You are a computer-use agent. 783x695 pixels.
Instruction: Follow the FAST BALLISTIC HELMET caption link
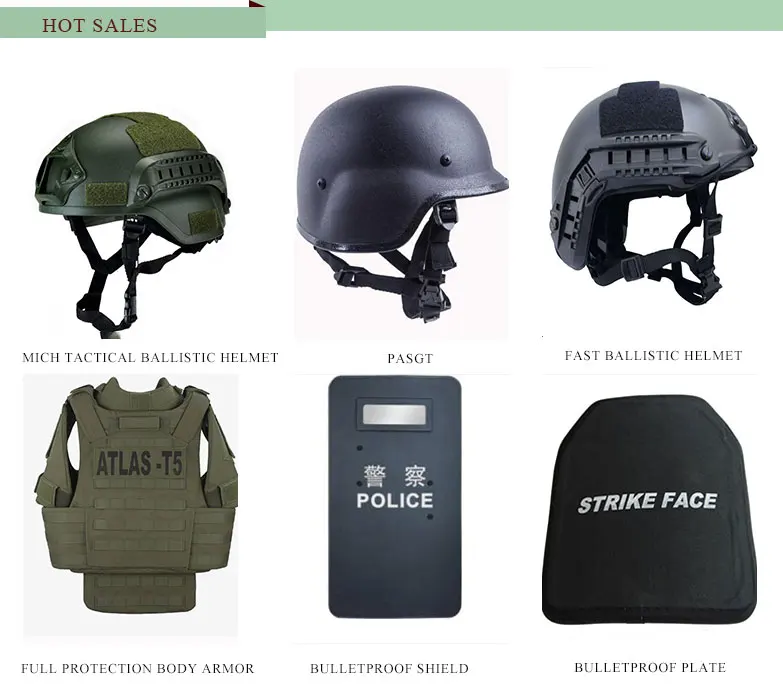tap(653, 355)
